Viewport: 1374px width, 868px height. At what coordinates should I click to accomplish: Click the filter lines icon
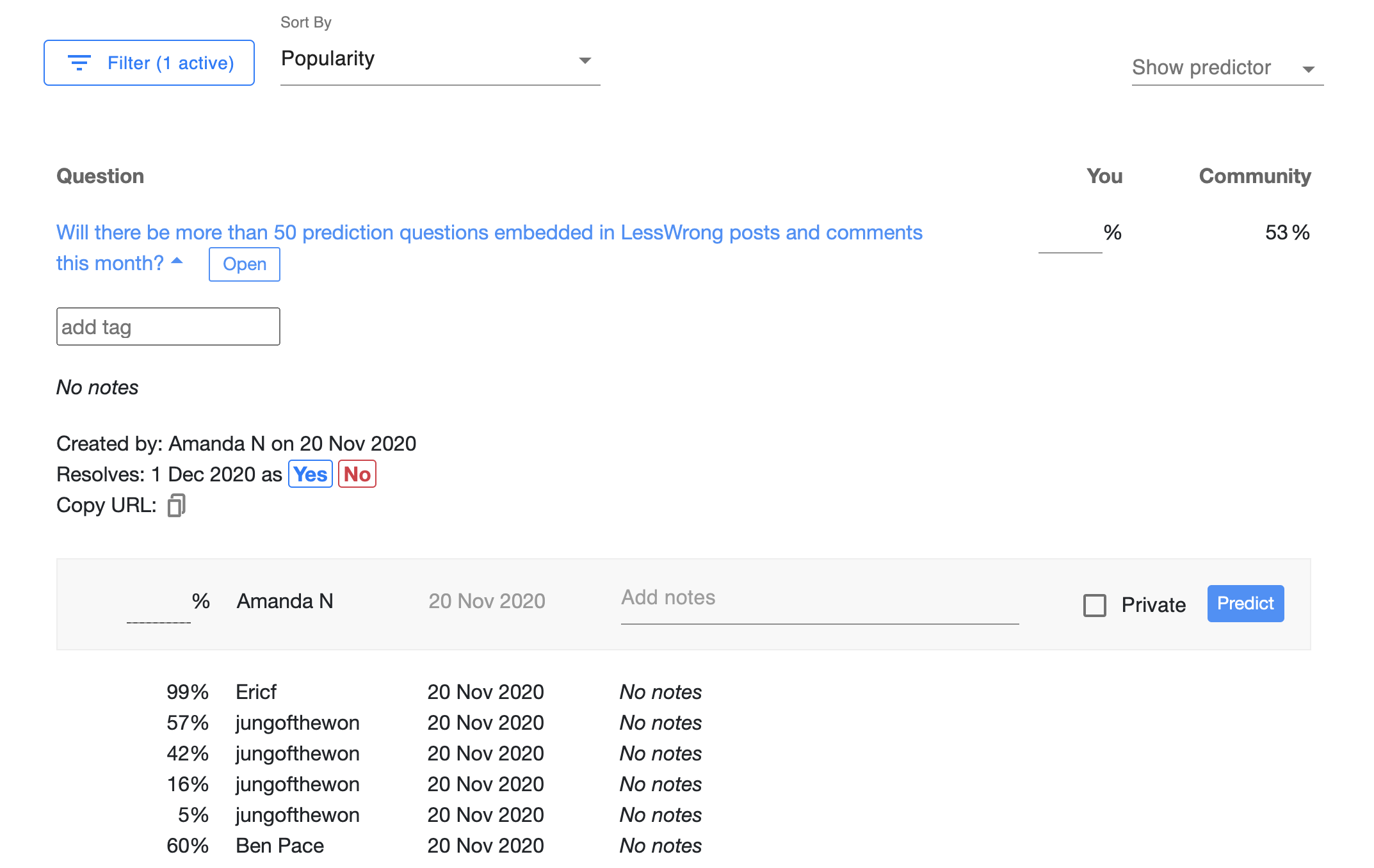click(x=79, y=63)
